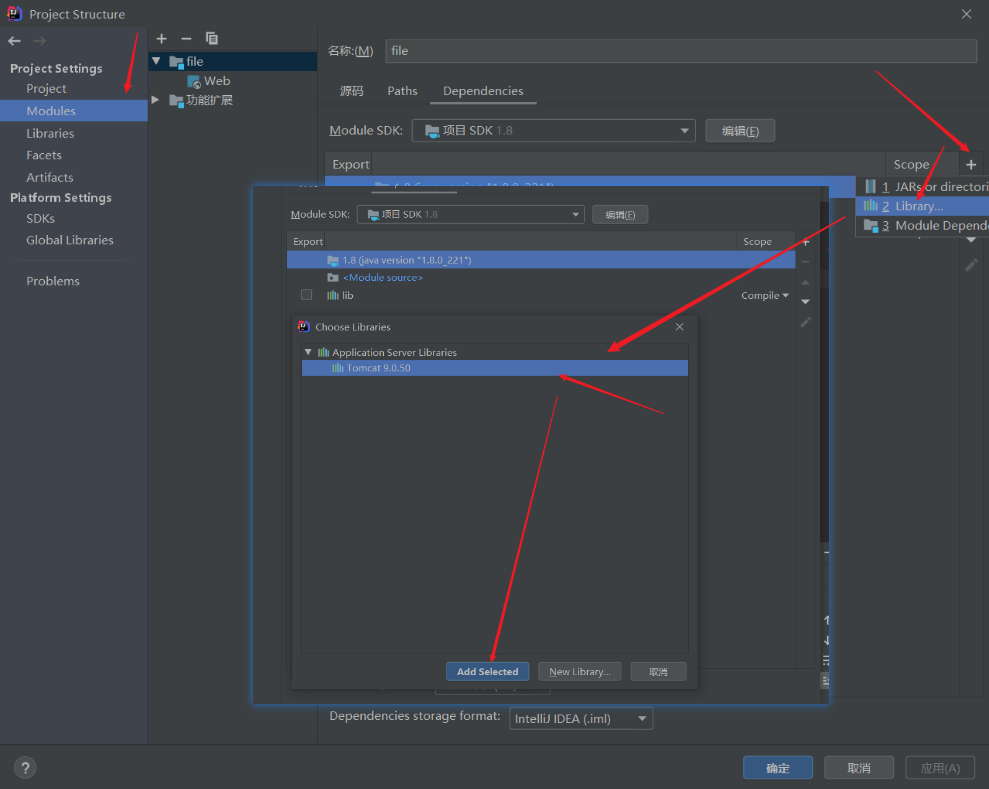This screenshot has width=989, height=789.
Task: Open the inner Module SDK combo box
Action: (471, 214)
